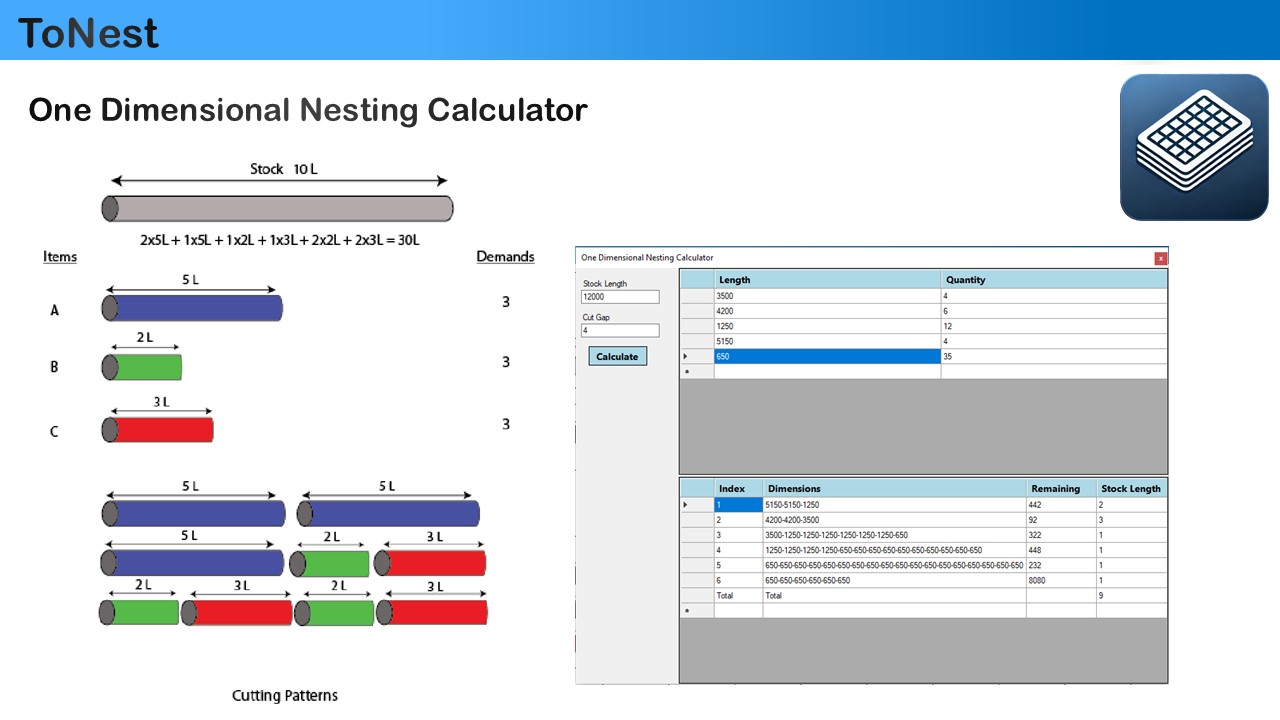Viewport: 1280px width, 720px height.
Task: Click the green item B 2L bar
Action: point(141,367)
